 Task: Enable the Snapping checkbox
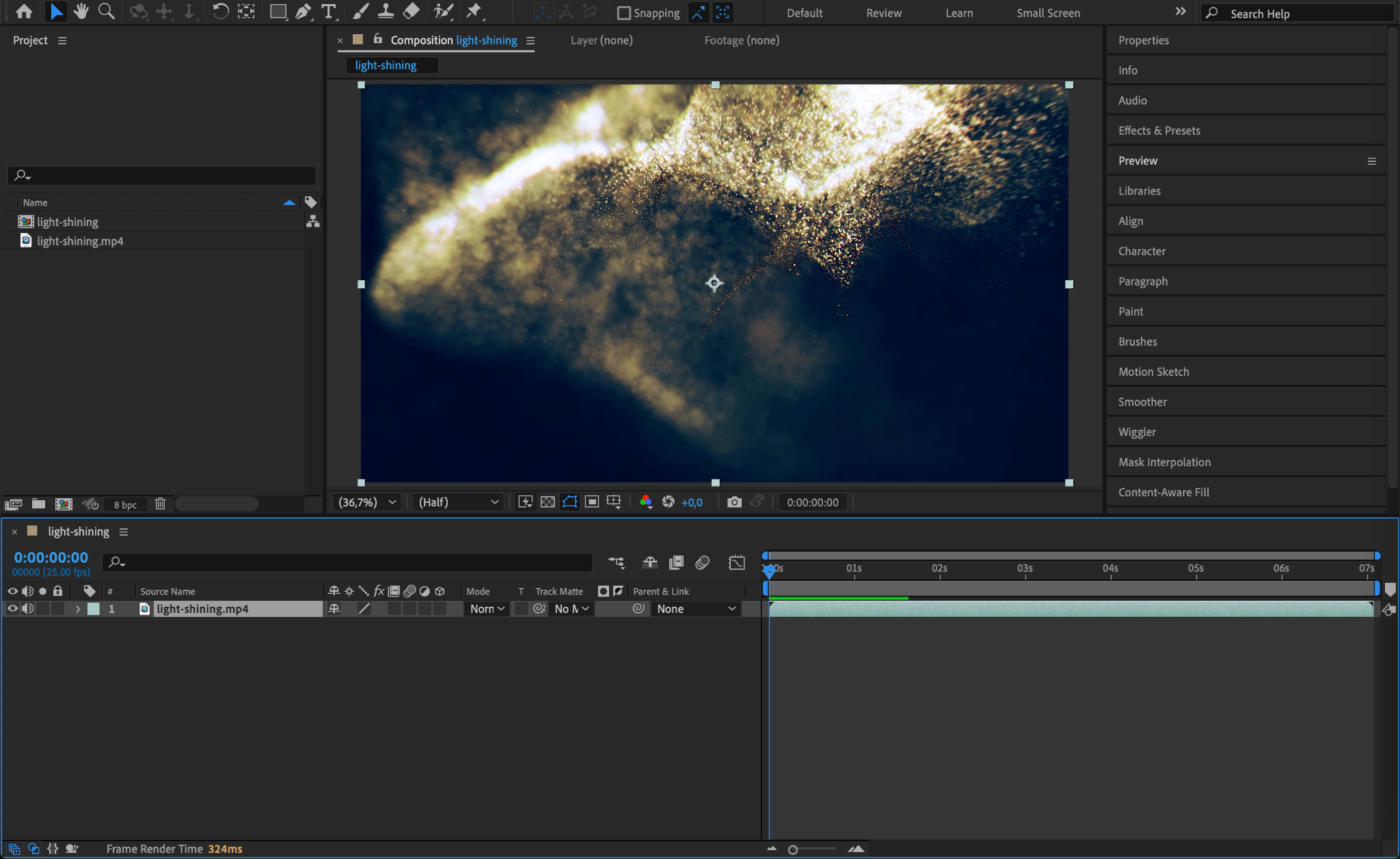point(623,13)
